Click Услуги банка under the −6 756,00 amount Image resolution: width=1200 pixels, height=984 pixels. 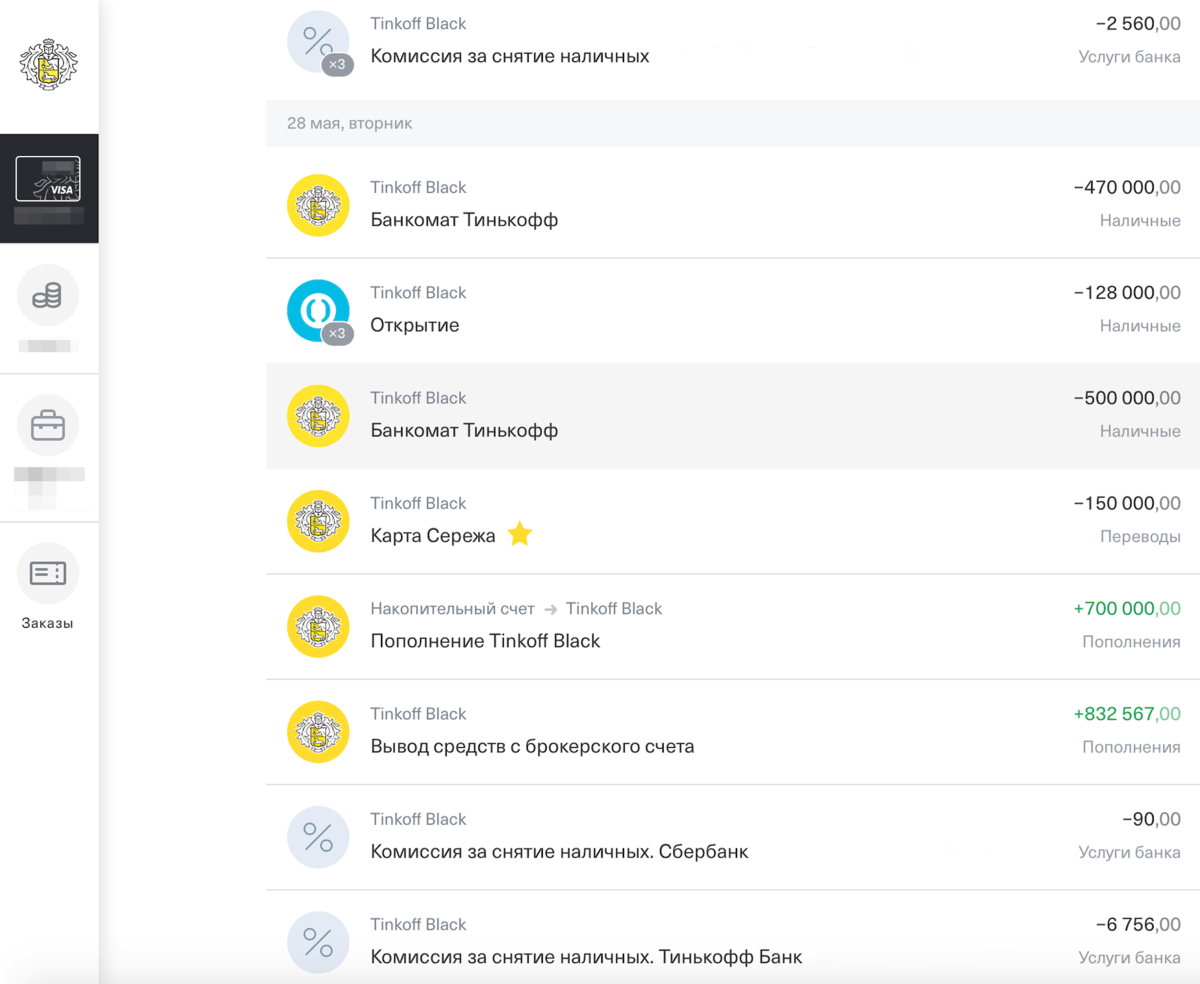pos(1130,958)
